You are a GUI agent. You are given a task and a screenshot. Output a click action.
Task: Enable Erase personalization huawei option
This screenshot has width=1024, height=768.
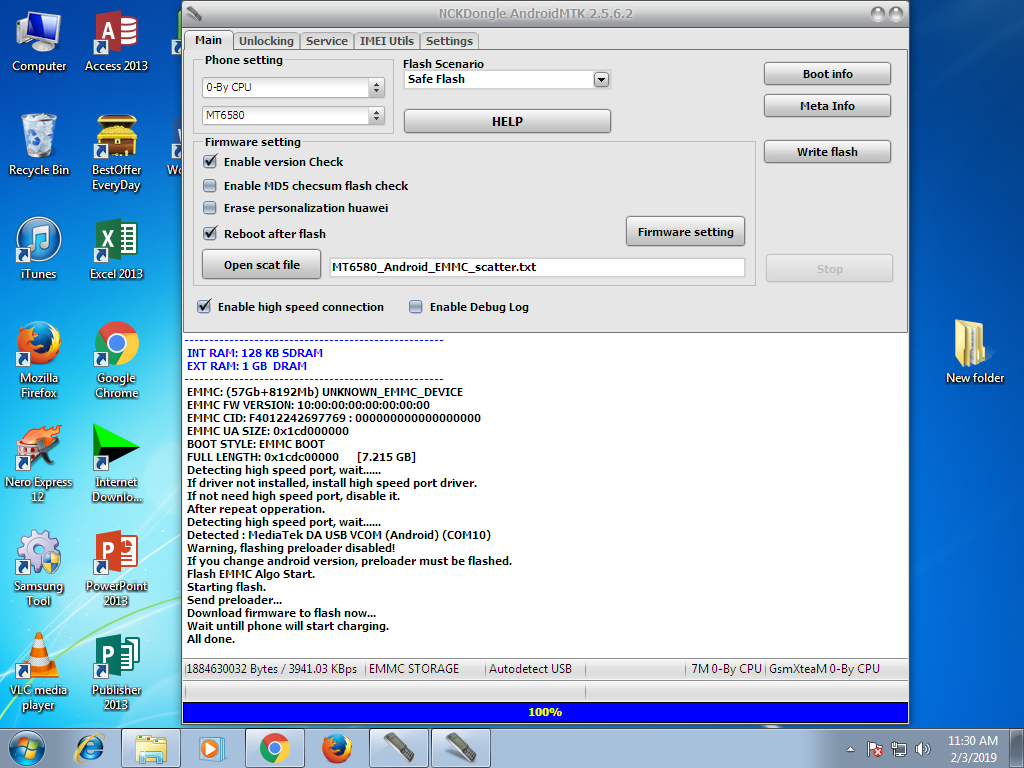tap(210, 208)
